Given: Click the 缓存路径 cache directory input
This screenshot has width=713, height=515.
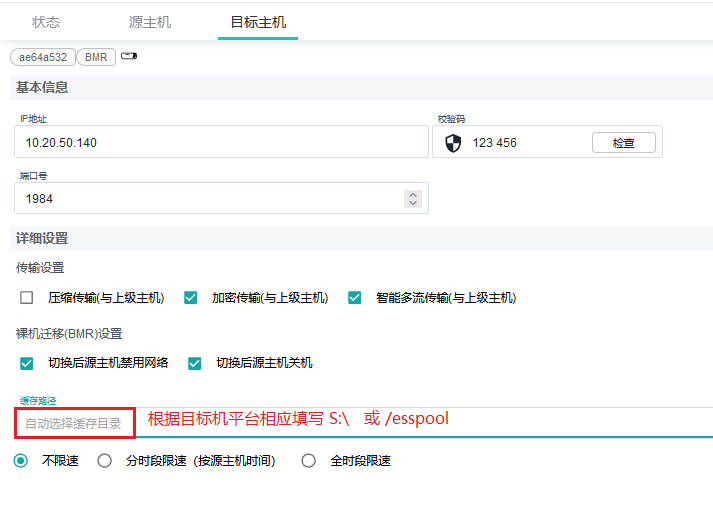Looking at the screenshot, I should (x=75, y=423).
